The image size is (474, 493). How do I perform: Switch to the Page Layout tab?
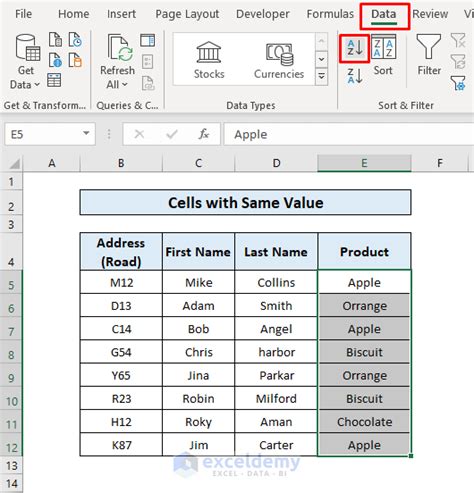point(187,14)
